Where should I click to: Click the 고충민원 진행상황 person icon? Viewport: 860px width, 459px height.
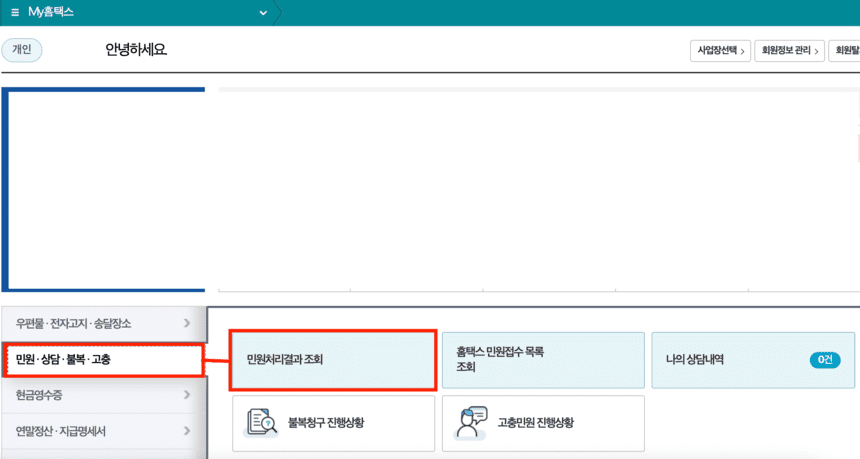tap(471, 423)
